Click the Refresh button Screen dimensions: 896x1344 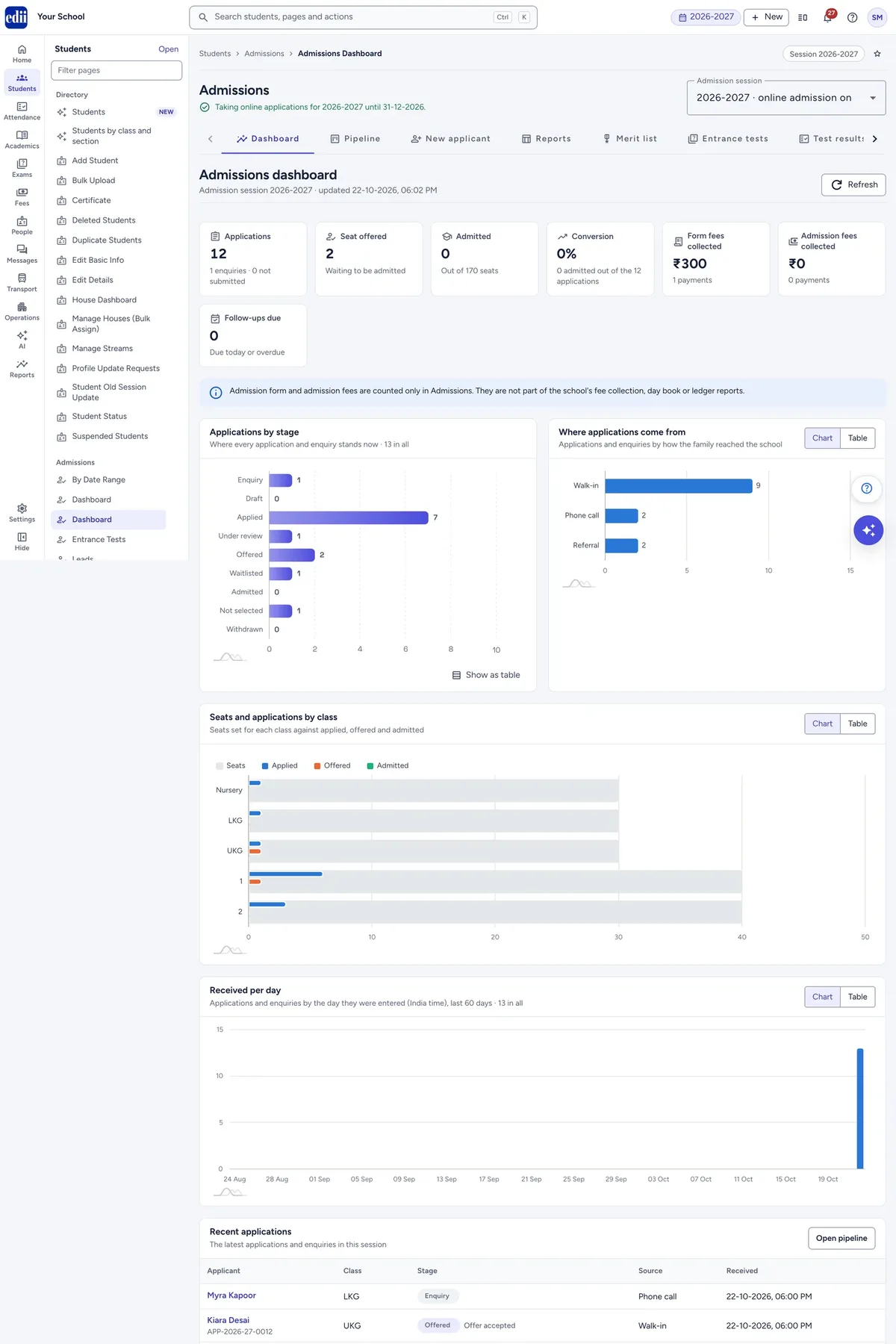tap(853, 184)
